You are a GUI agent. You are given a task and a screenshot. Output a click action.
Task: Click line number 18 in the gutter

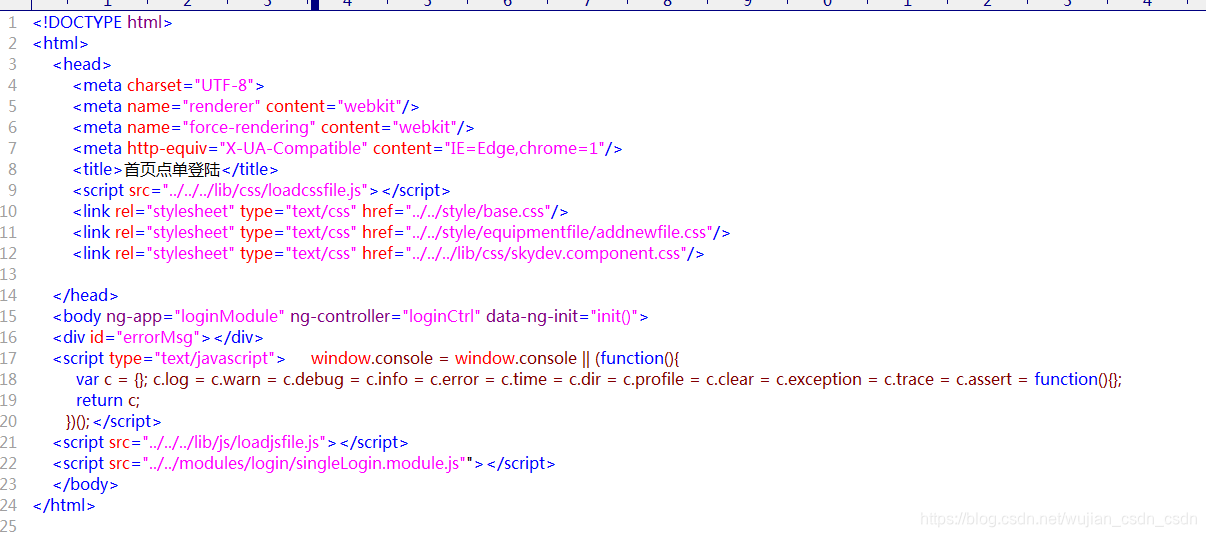[9, 379]
